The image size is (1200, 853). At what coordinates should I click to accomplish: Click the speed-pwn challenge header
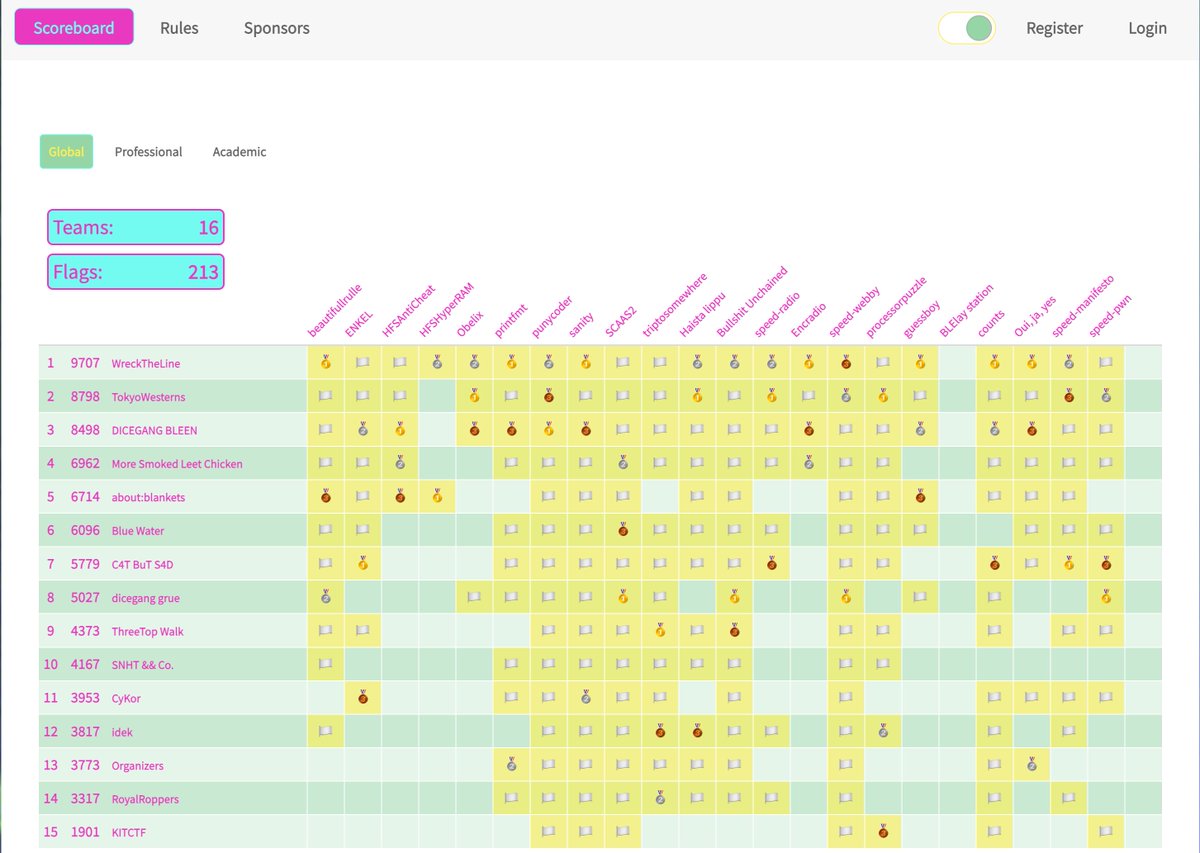tap(1110, 314)
